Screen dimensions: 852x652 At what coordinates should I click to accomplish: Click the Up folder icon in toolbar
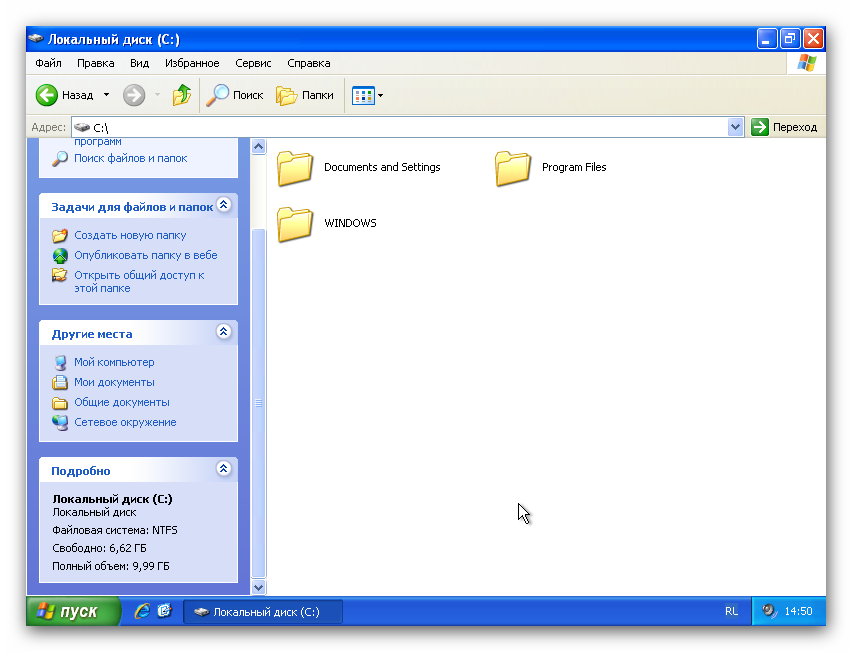click(x=182, y=95)
